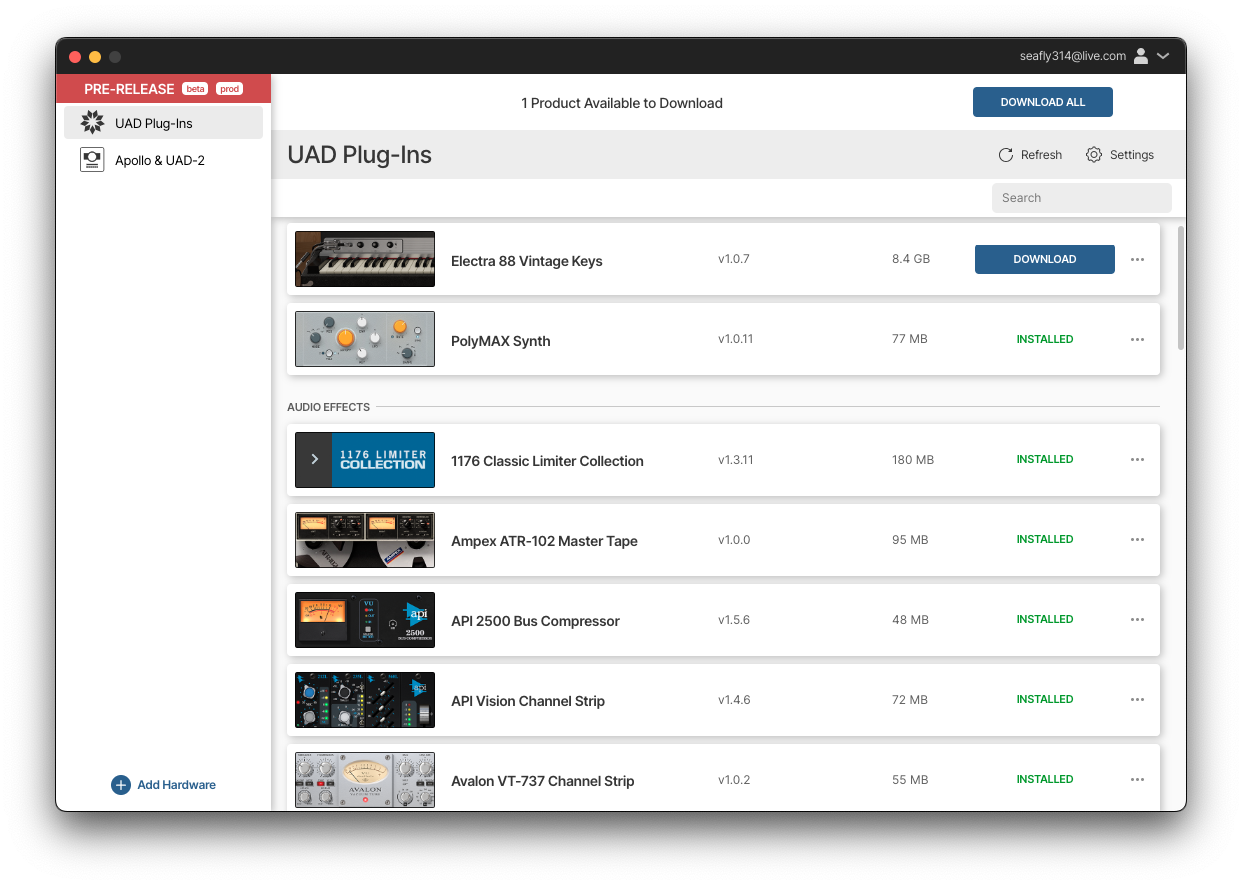Click the beta badge in Pre-Release banner
This screenshot has width=1242, height=885.
pos(195,89)
